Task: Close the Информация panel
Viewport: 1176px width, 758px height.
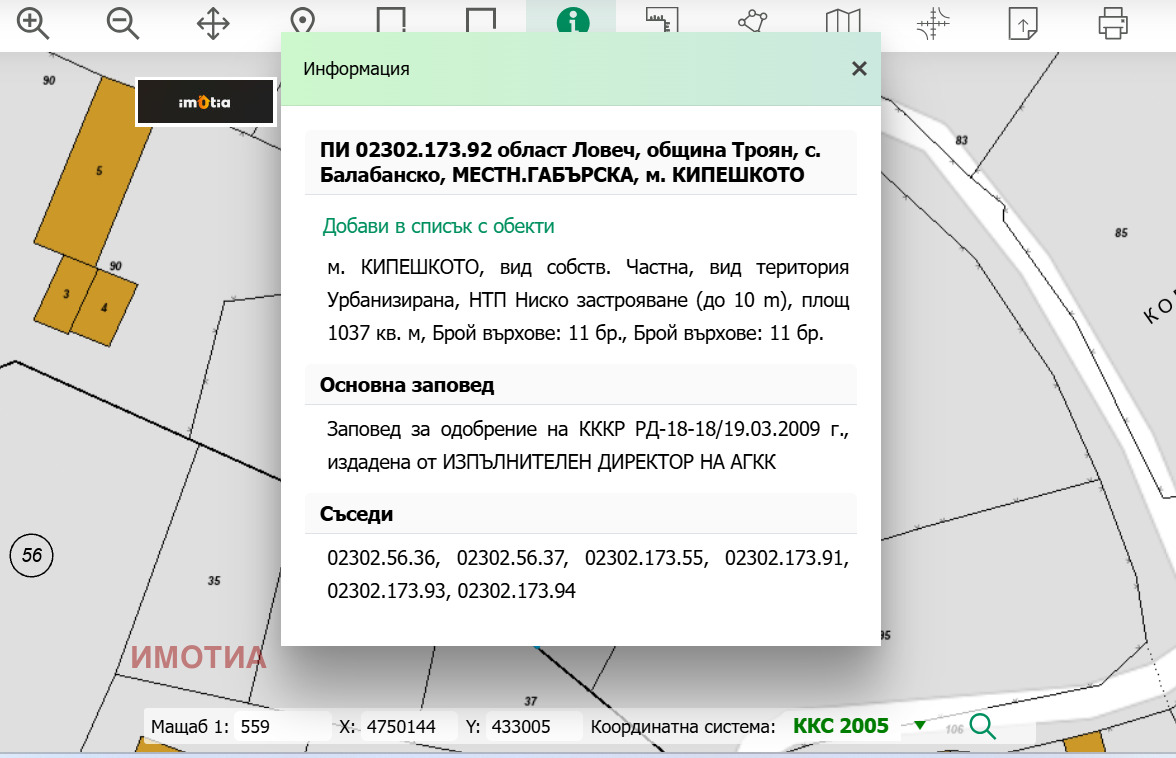Action: coord(858,69)
